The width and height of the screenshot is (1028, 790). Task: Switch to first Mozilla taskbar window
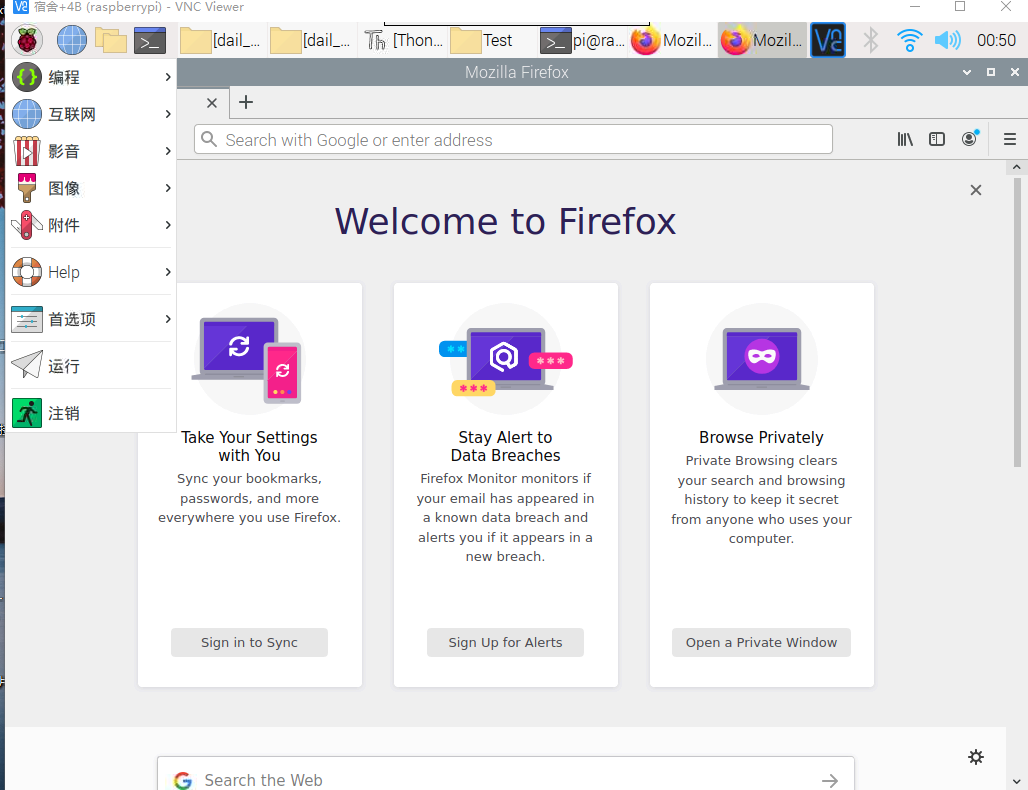[672, 40]
